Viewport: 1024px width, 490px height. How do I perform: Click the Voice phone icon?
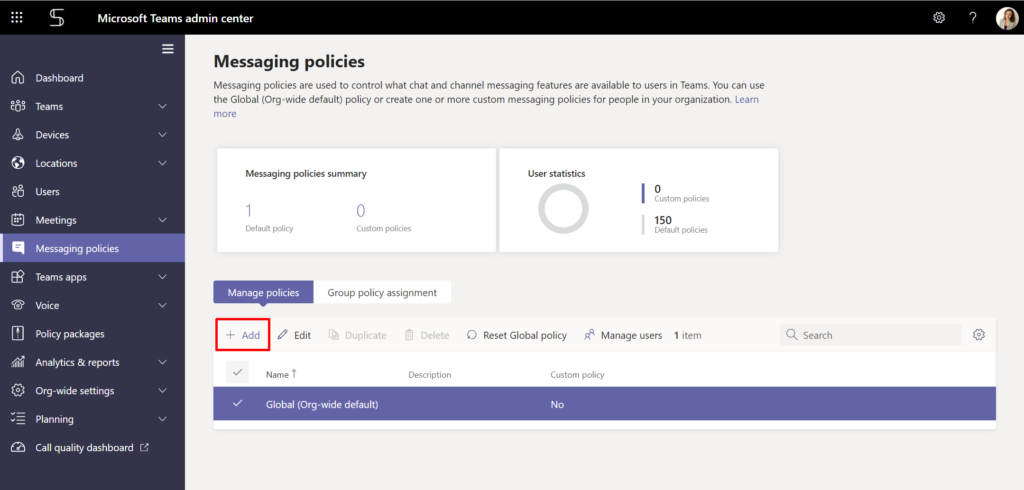pos(18,305)
